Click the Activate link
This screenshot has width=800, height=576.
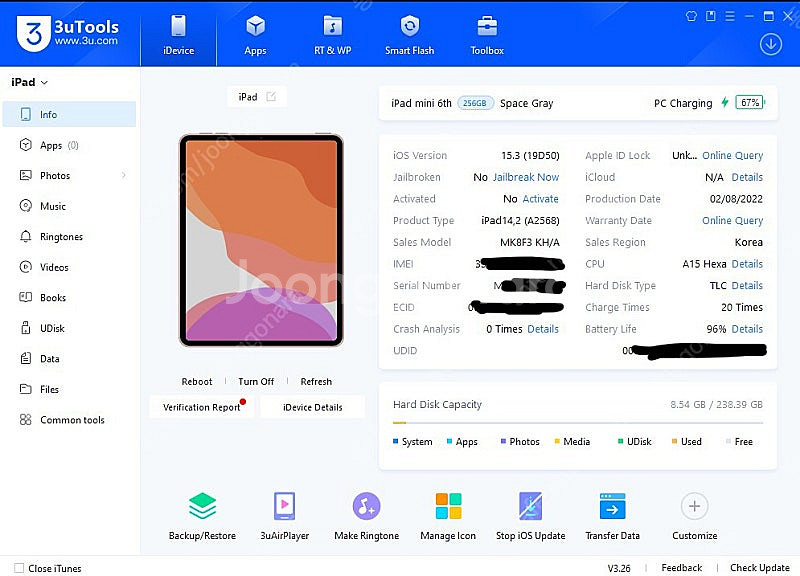click(540, 198)
